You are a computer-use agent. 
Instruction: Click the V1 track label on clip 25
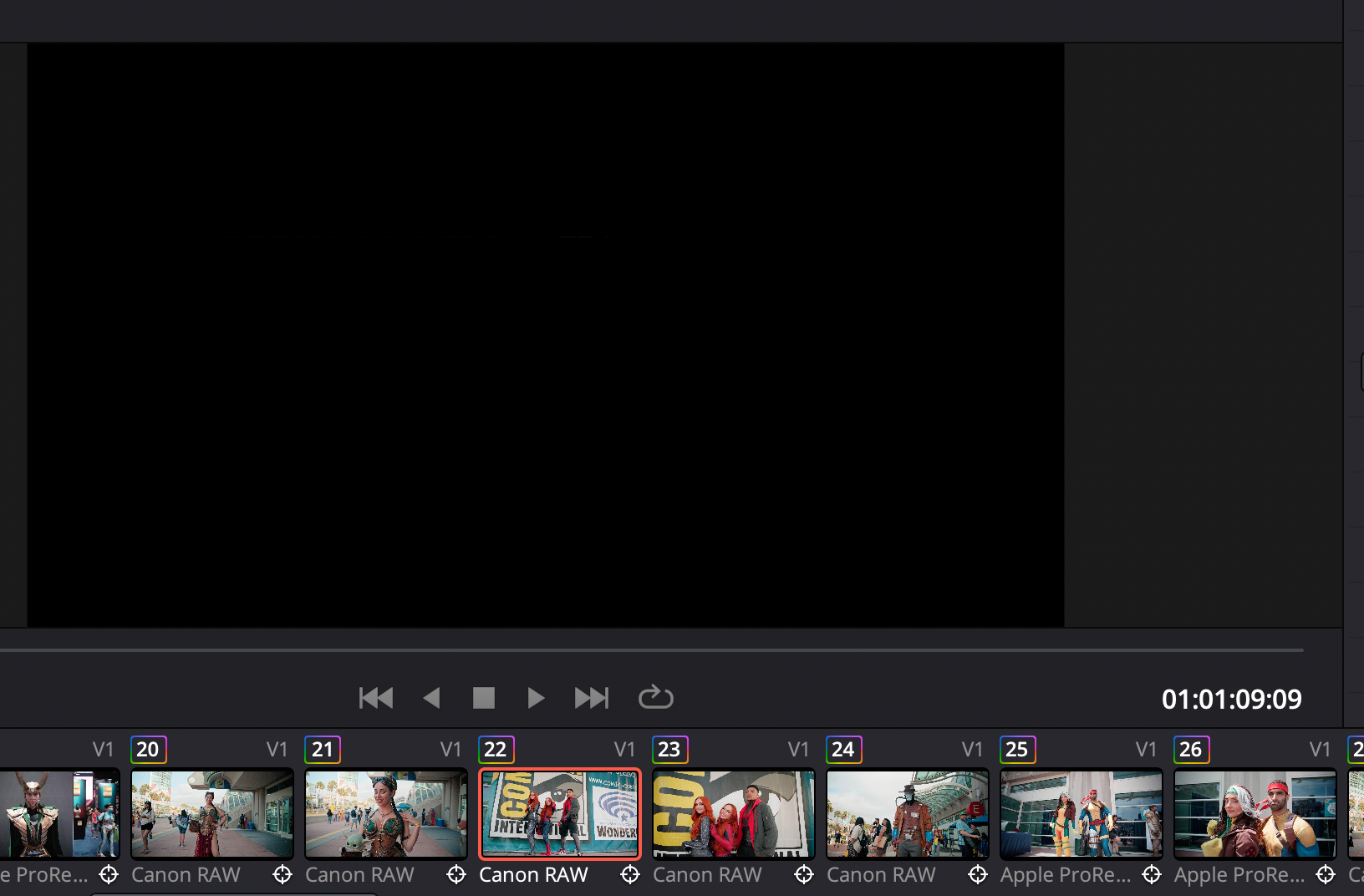pos(1146,750)
